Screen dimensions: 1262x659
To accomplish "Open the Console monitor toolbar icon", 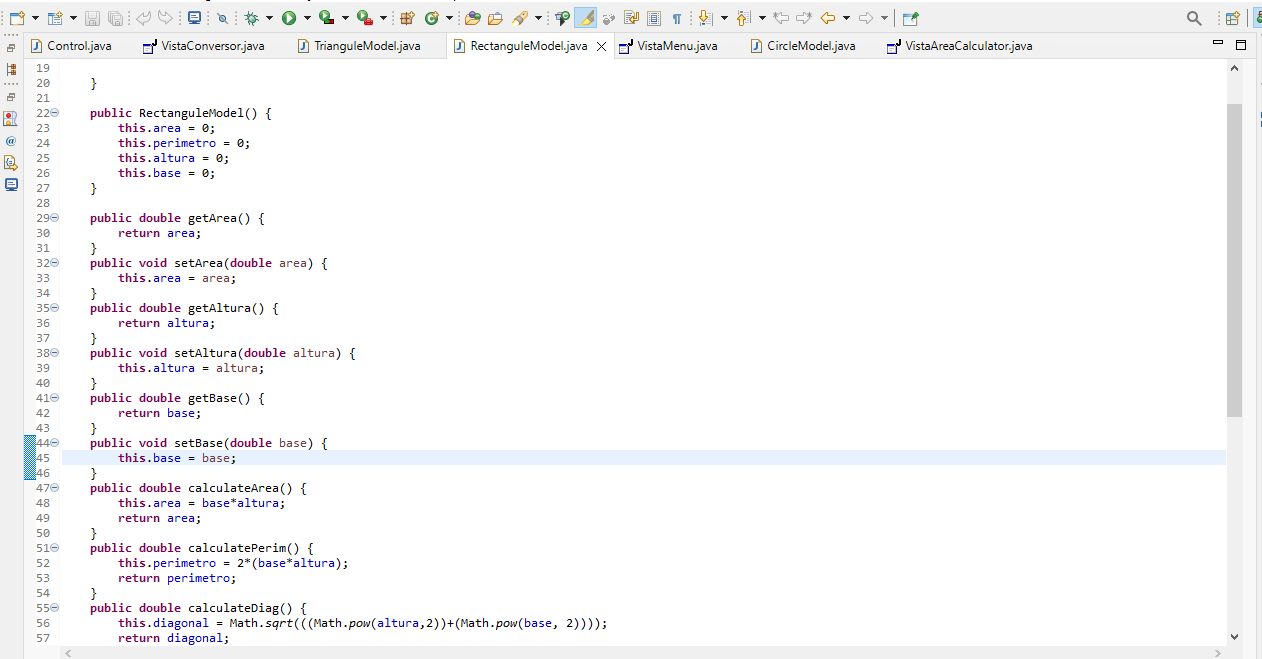I will [x=194, y=18].
